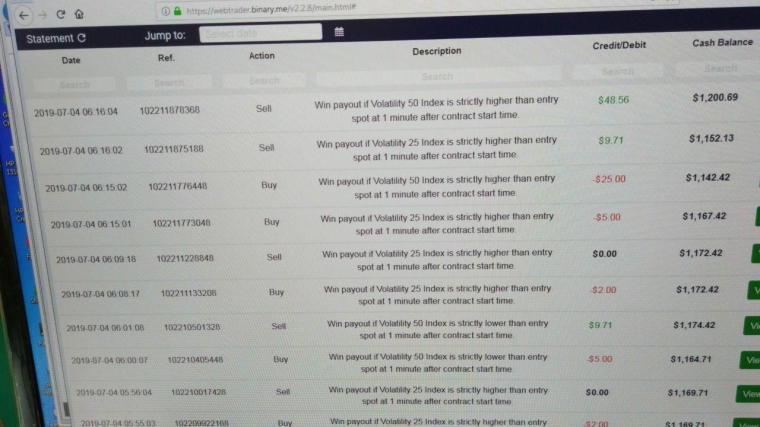Image resolution: width=760 pixels, height=427 pixels.
Task: Open site information circle icon in address bar
Action: click(165, 10)
